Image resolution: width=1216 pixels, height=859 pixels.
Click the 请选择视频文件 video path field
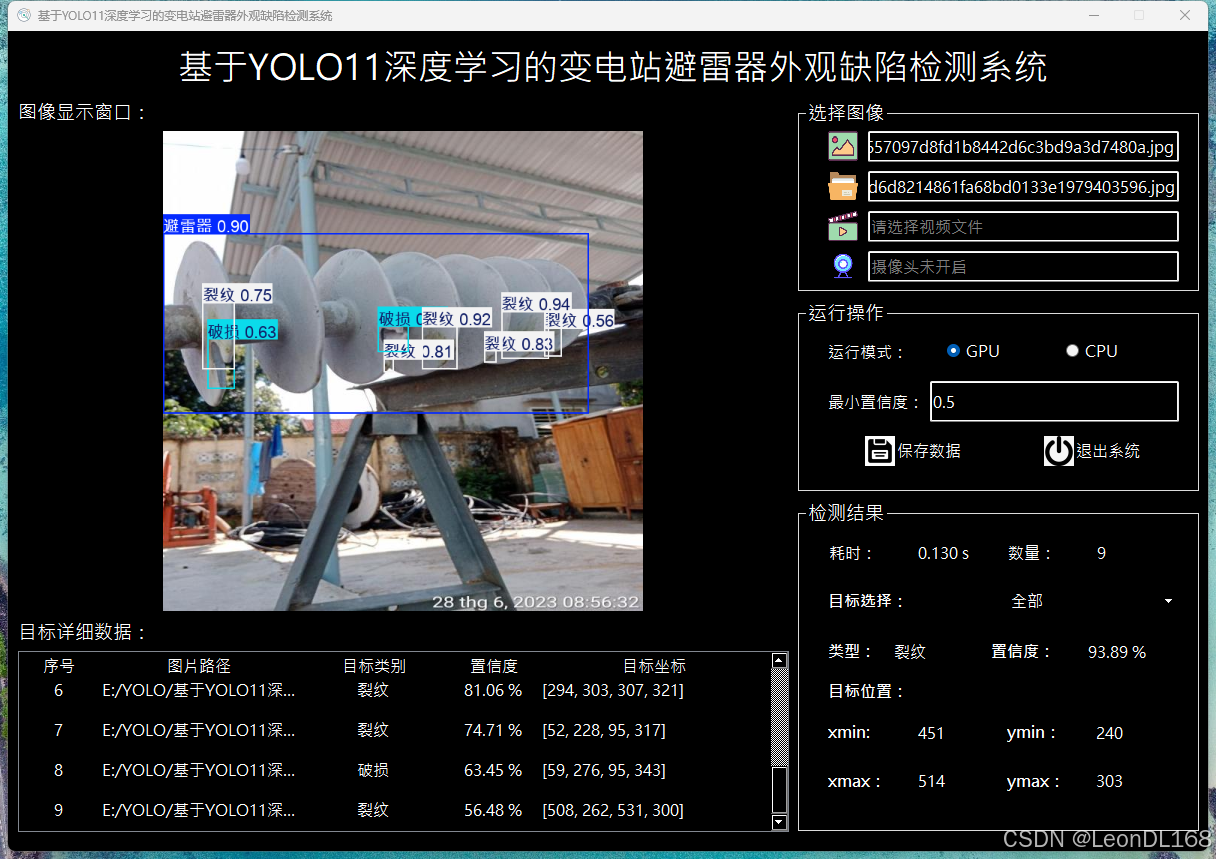pyautogui.click(x=1022, y=226)
